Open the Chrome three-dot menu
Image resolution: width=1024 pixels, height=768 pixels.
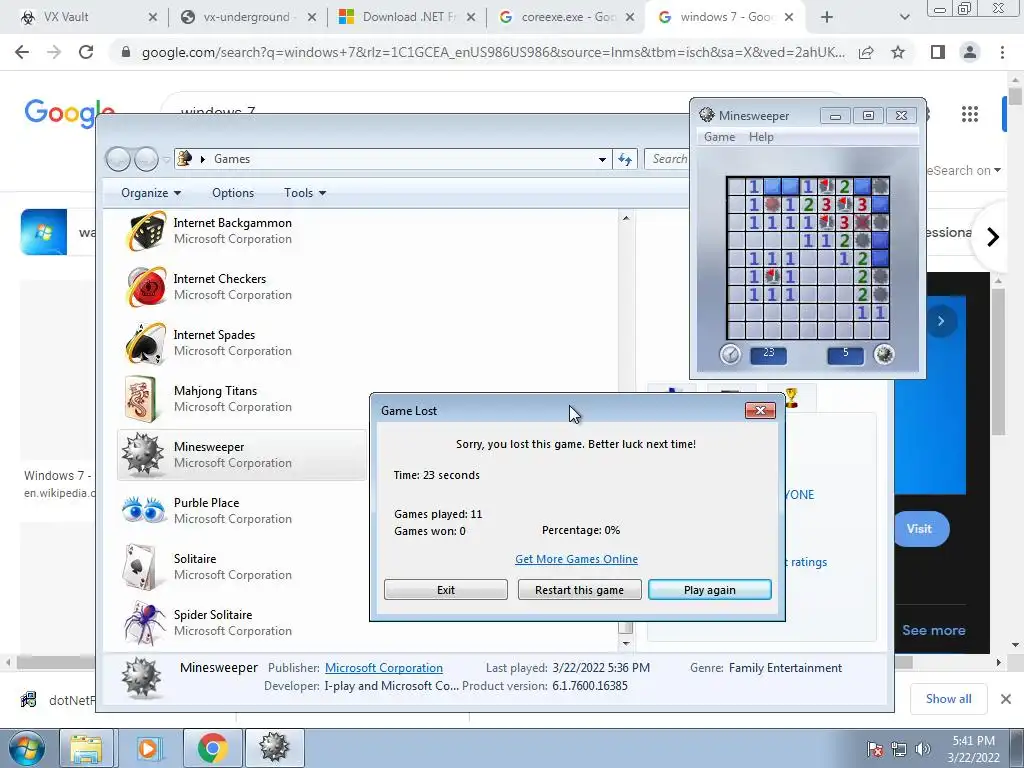pyautogui.click(x=1002, y=52)
